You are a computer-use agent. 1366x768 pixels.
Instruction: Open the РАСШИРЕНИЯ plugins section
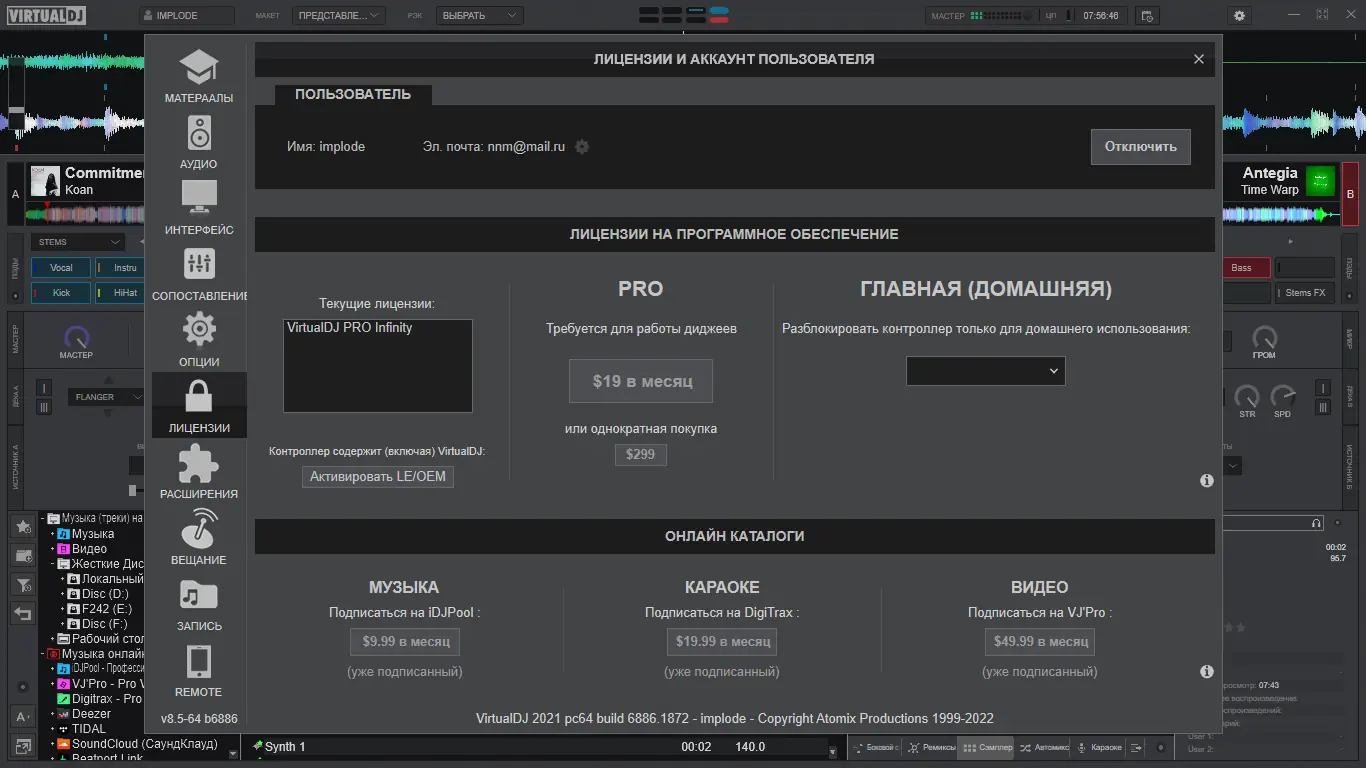(197, 472)
